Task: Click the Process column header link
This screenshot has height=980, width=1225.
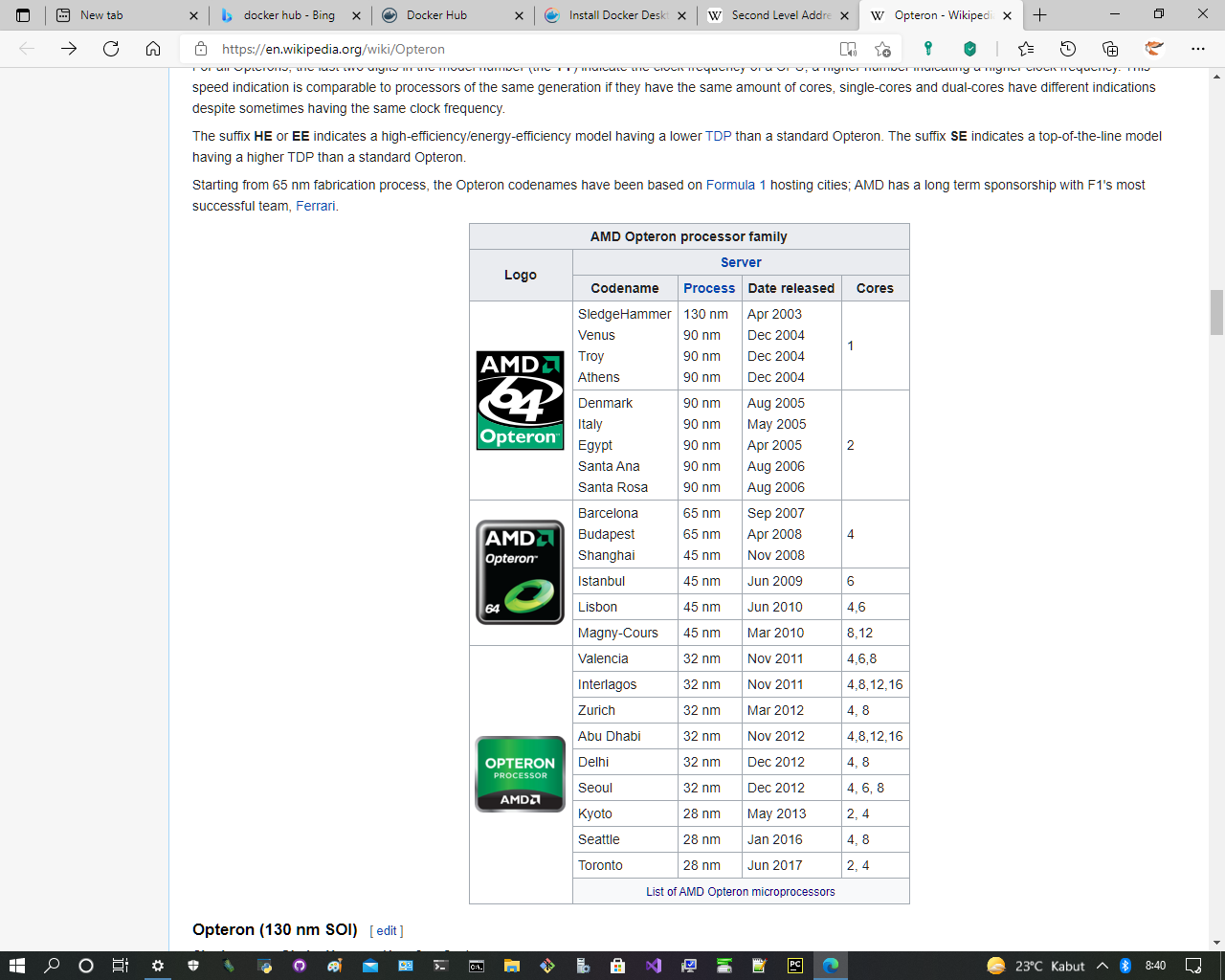Action: click(709, 288)
